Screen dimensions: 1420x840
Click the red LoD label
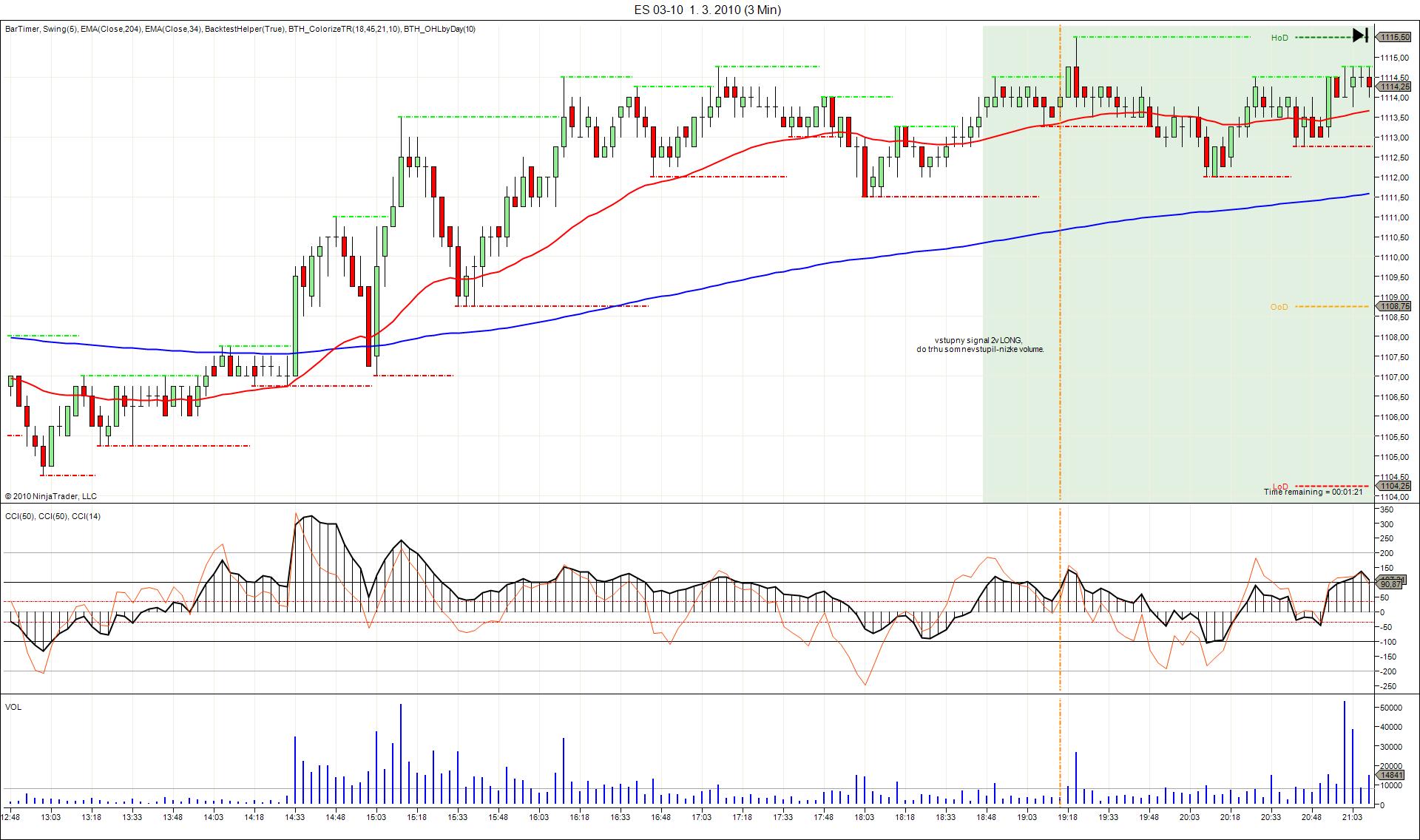[1279, 486]
